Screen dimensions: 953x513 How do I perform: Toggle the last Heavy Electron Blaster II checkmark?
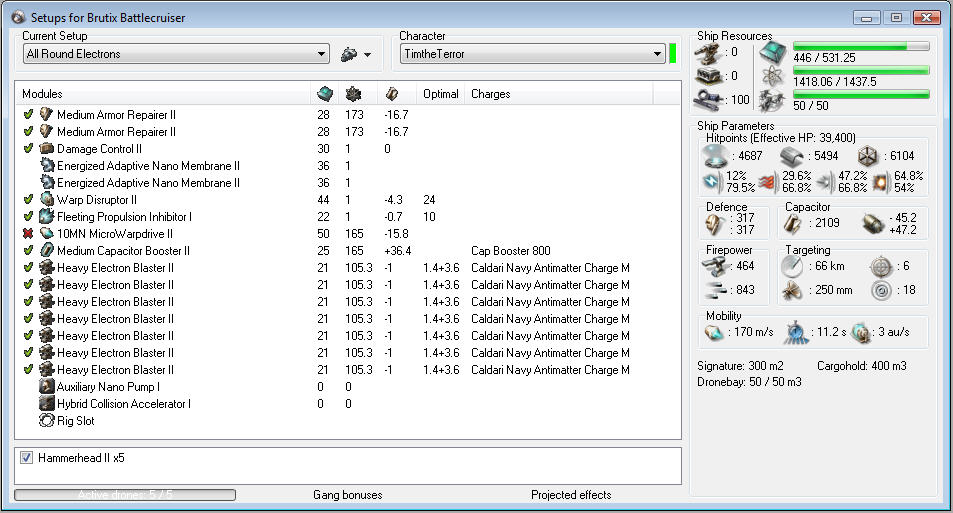(x=28, y=370)
